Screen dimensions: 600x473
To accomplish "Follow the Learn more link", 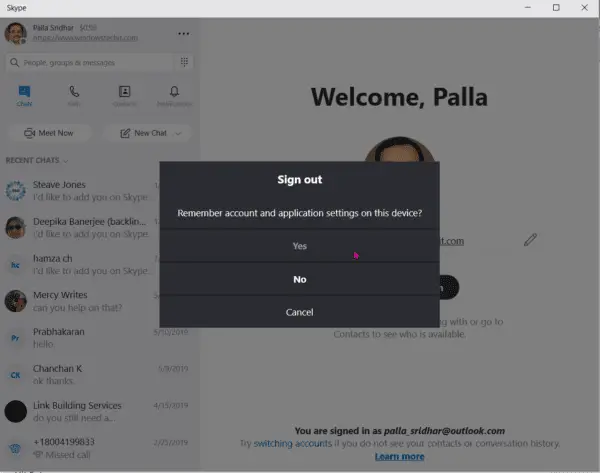I will [399, 457].
